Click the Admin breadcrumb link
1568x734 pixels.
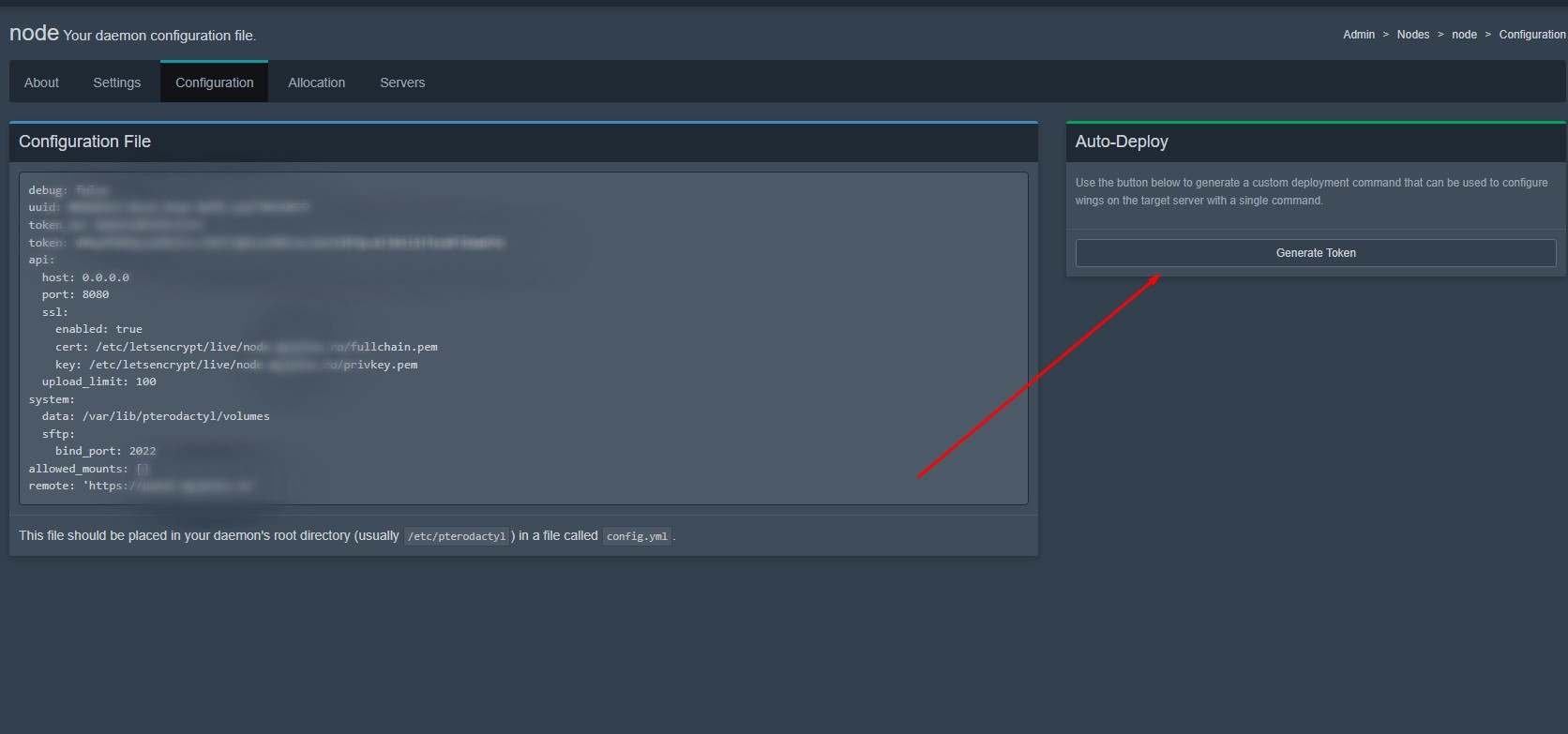[1358, 35]
